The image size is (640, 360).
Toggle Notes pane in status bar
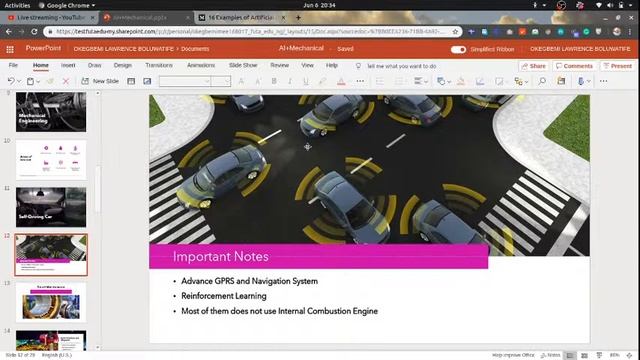[x=551, y=356]
